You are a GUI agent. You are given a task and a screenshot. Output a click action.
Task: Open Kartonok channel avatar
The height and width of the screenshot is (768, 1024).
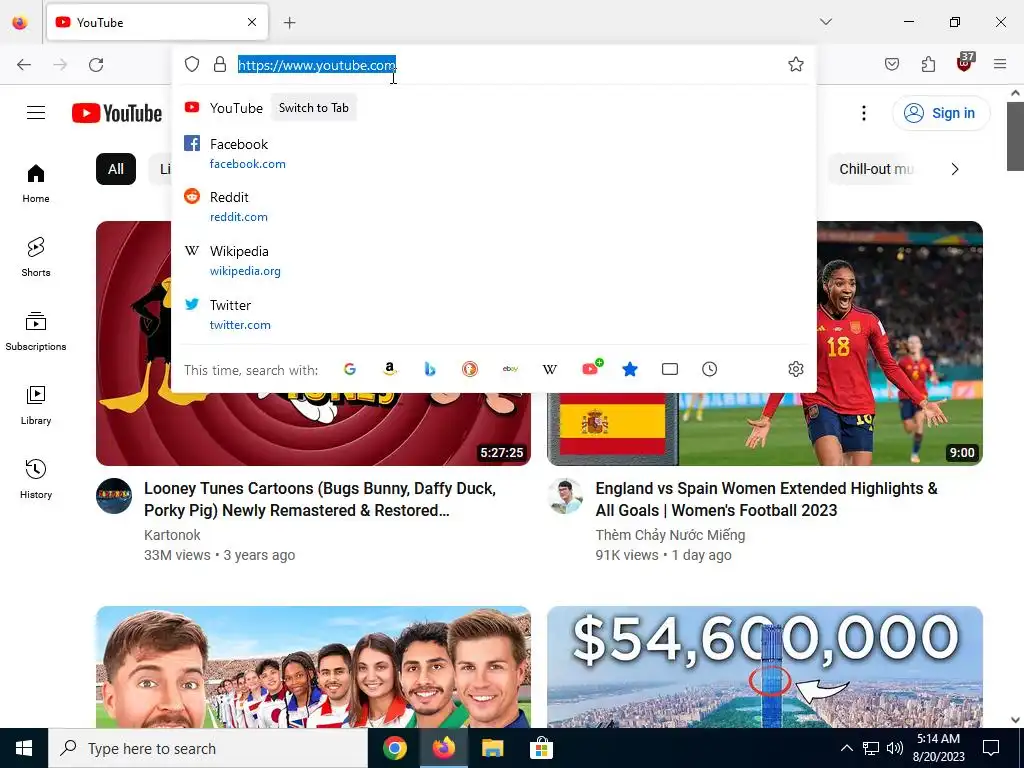coord(114,496)
